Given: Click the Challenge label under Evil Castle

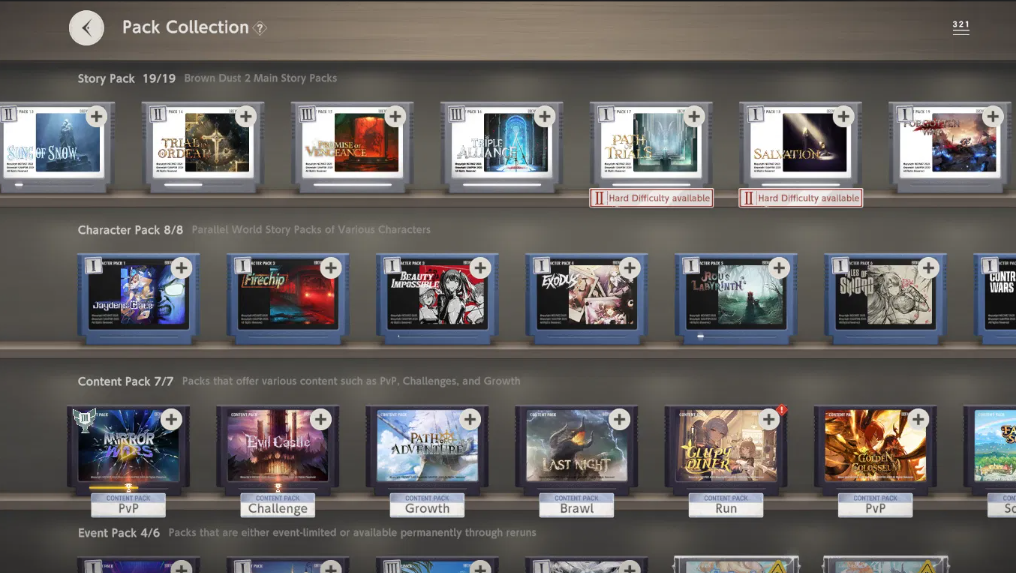Looking at the screenshot, I should point(277,505).
